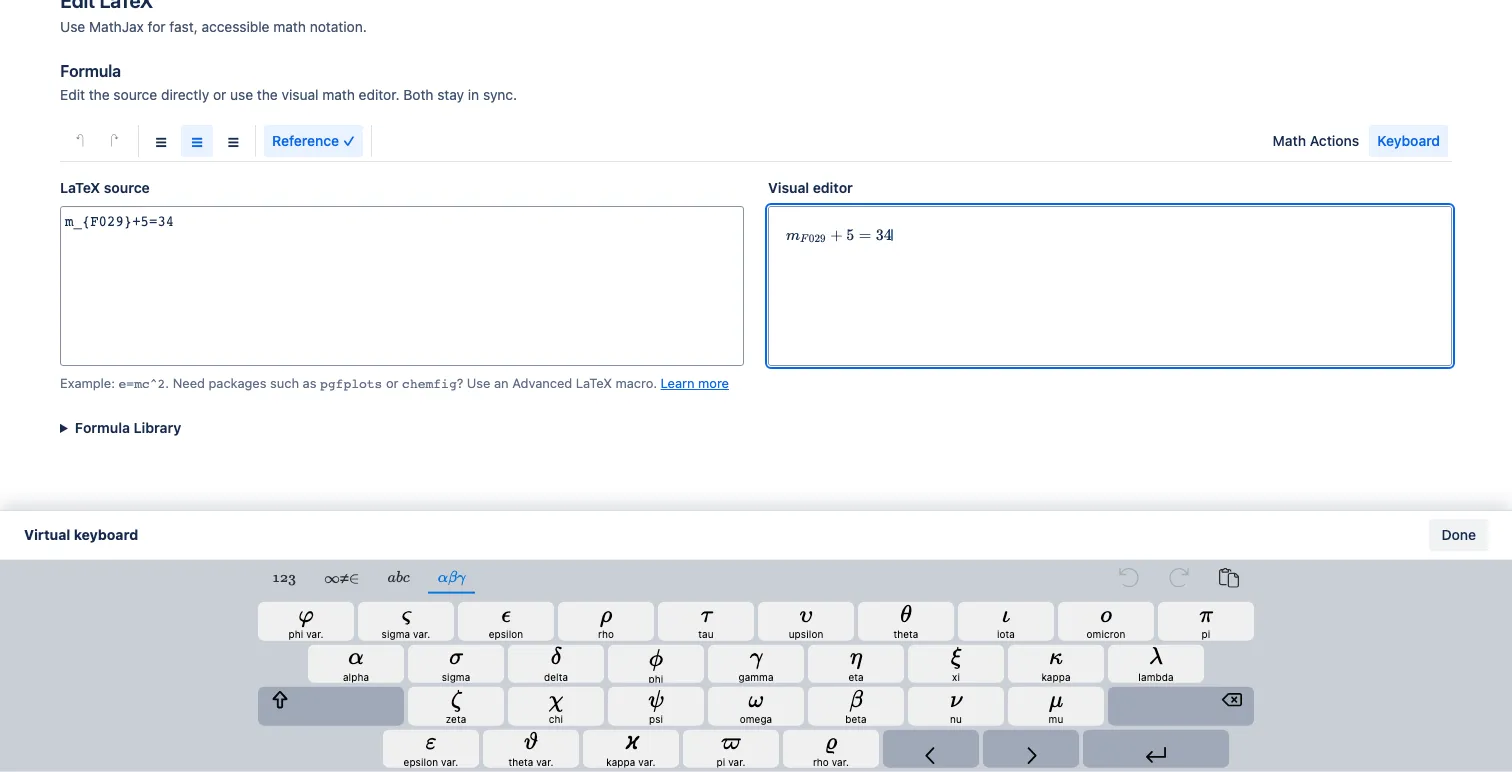This screenshot has width=1512, height=772.
Task: Insert the alpha symbol
Action: pos(356,664)
